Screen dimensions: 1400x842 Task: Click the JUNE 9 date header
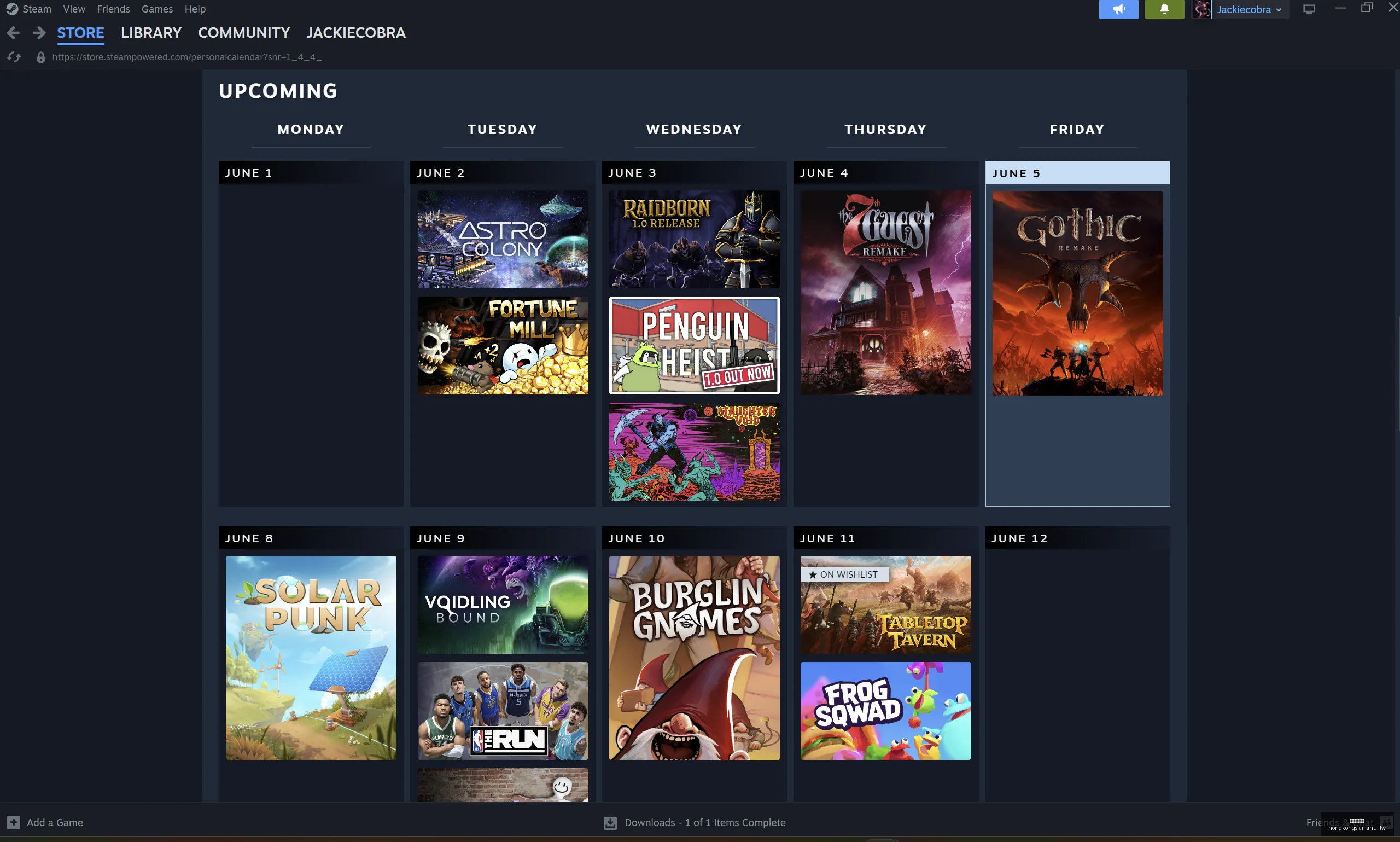coord(503,538)
